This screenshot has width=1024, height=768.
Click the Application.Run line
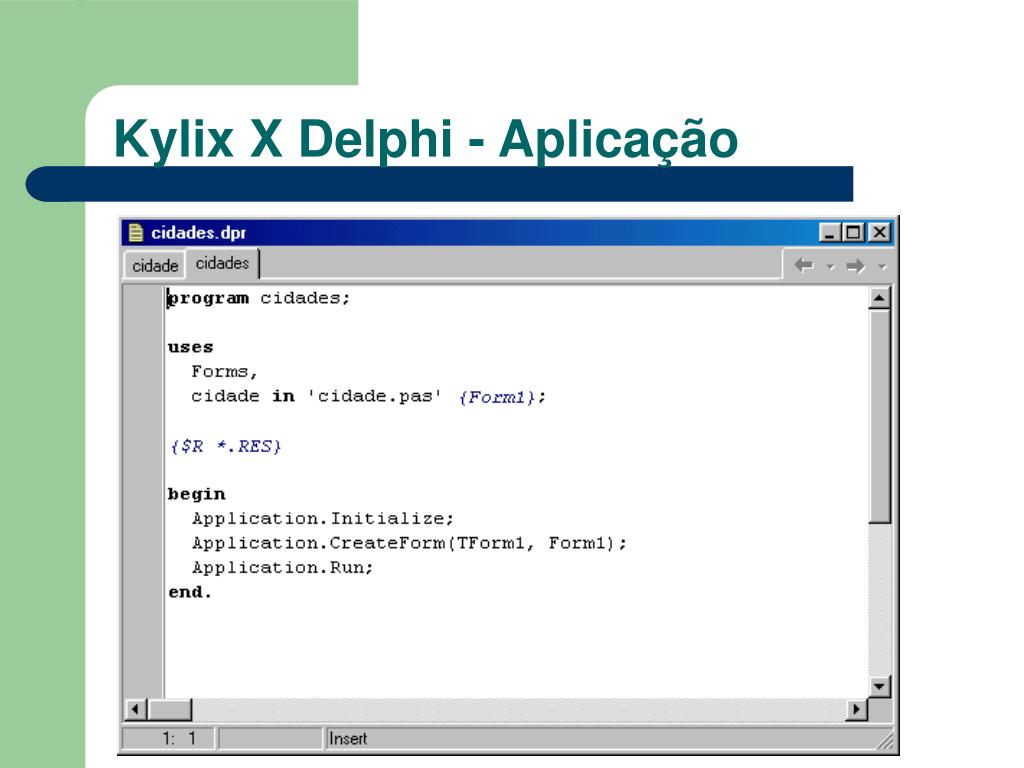tap(282, 568)
